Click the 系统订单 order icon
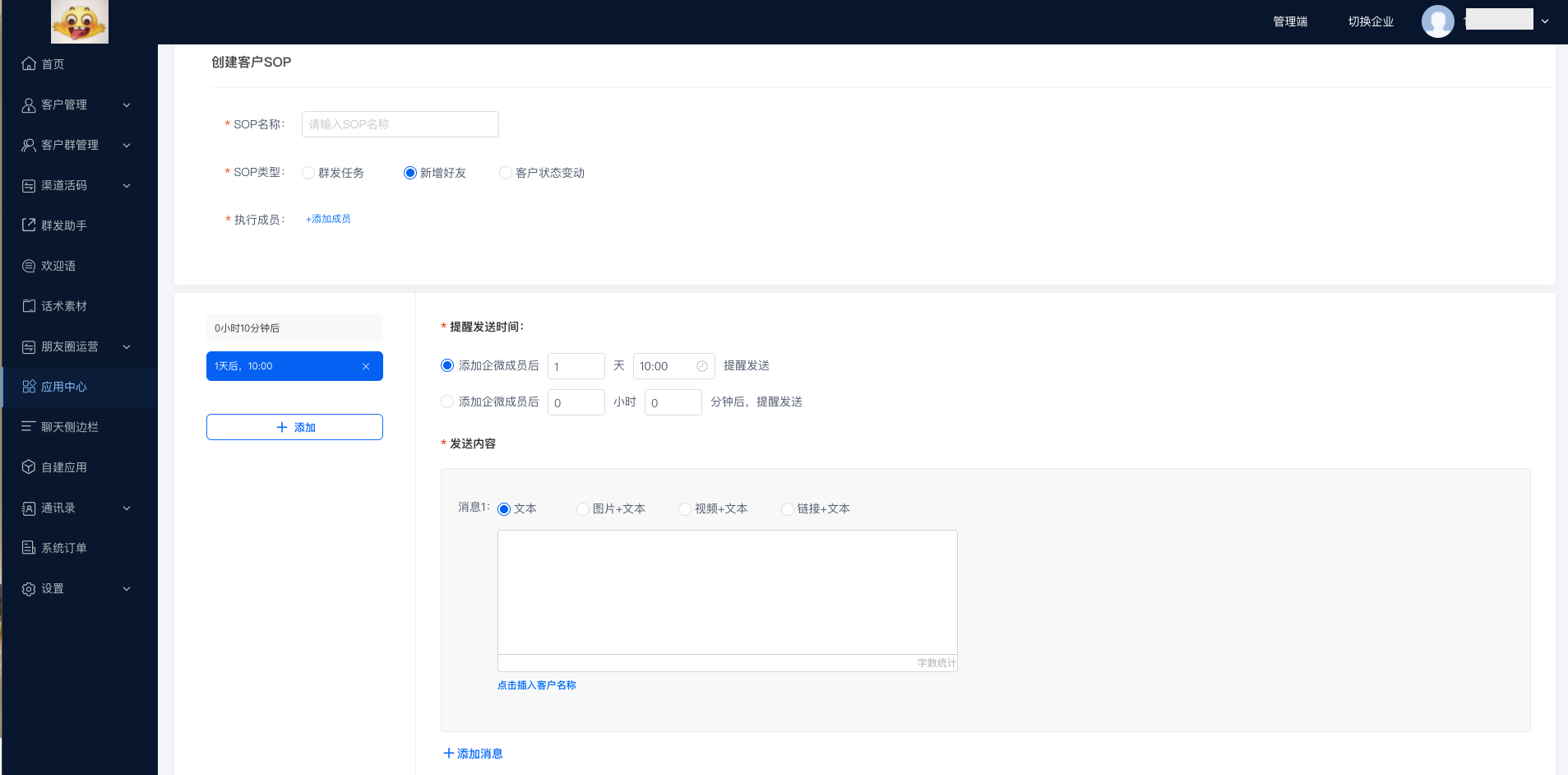This screenshot has height=775, width=1568. coord(29,548)
